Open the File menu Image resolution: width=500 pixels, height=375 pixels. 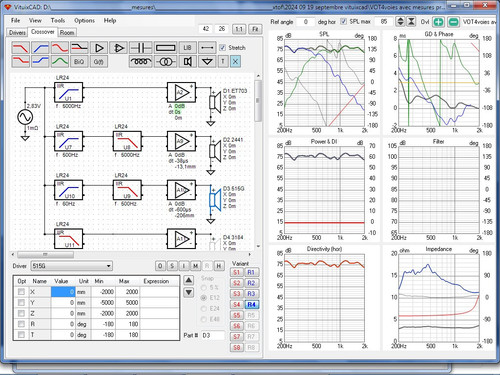[15, 20]
